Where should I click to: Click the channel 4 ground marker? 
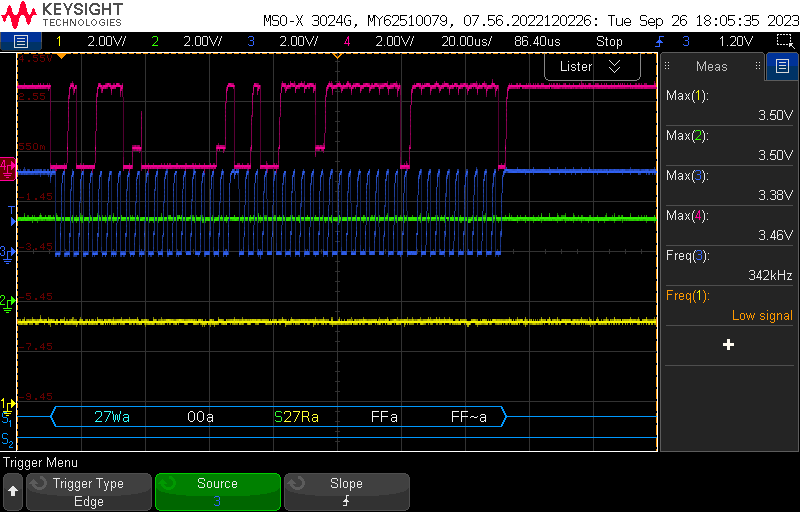8,169
